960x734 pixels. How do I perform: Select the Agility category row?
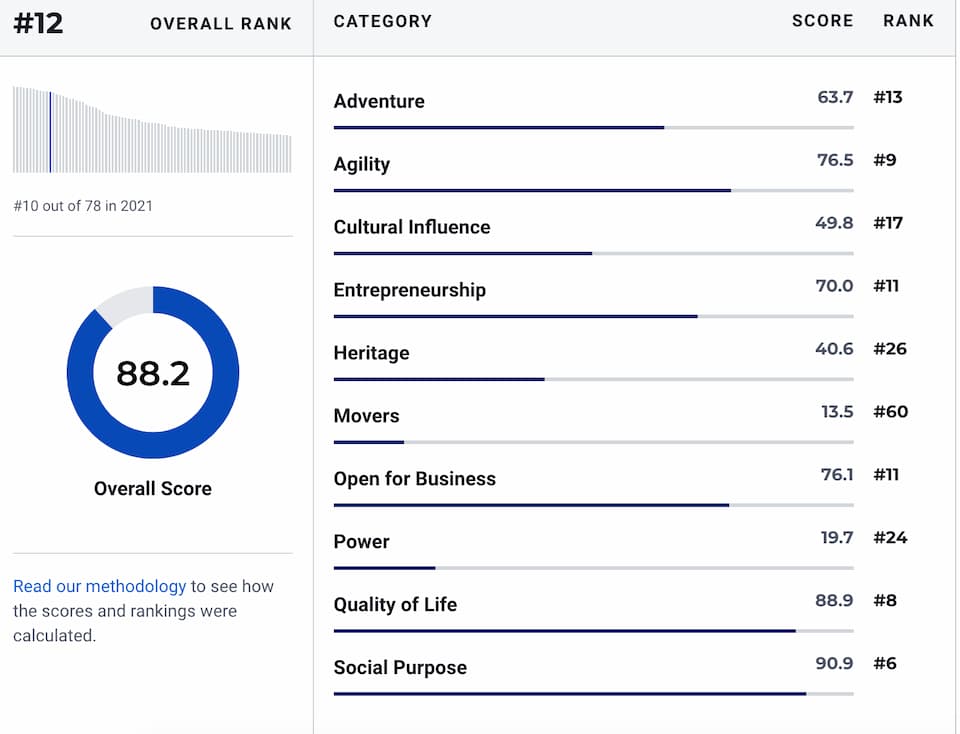point(362,164)
